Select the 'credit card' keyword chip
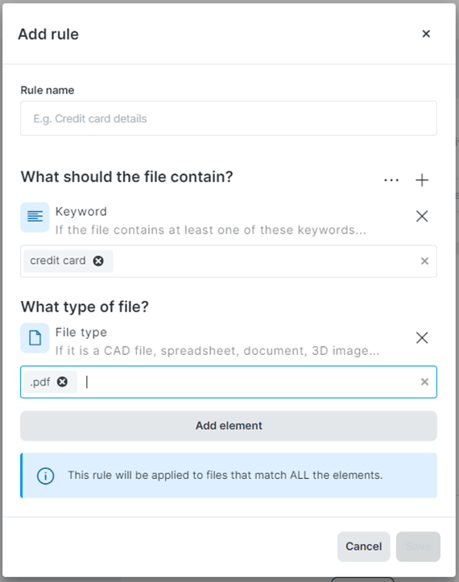Screen dimensions: 459x582 [x=58, y=261]
